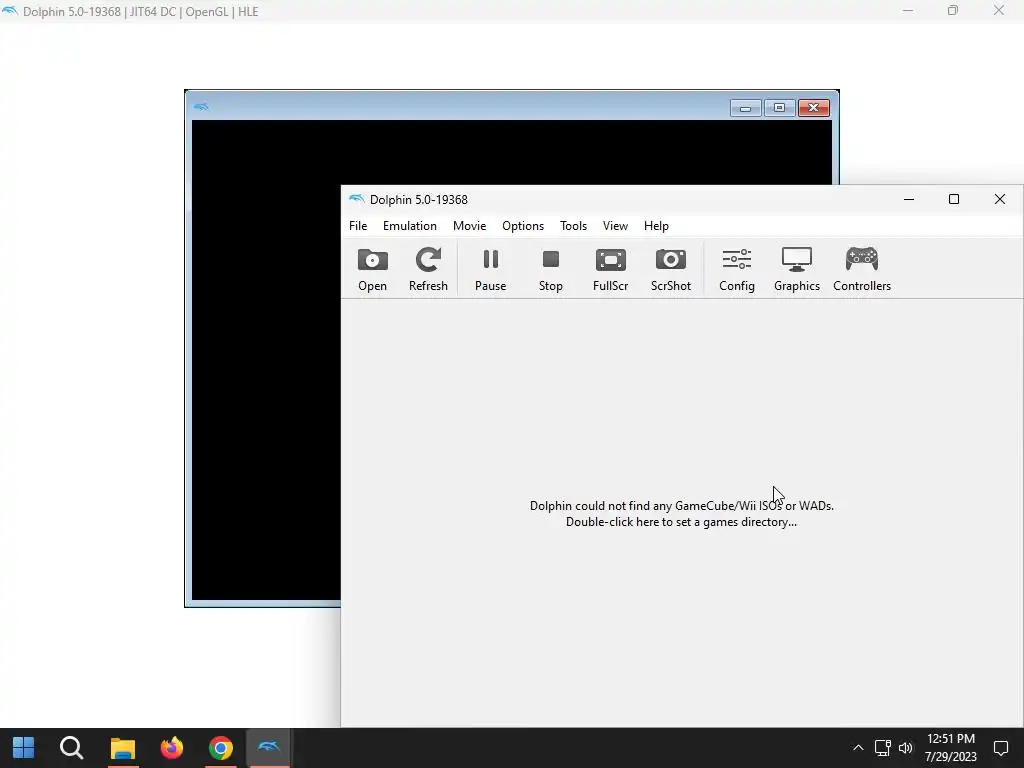Open File Explorer from taskbar

point(122,748)
